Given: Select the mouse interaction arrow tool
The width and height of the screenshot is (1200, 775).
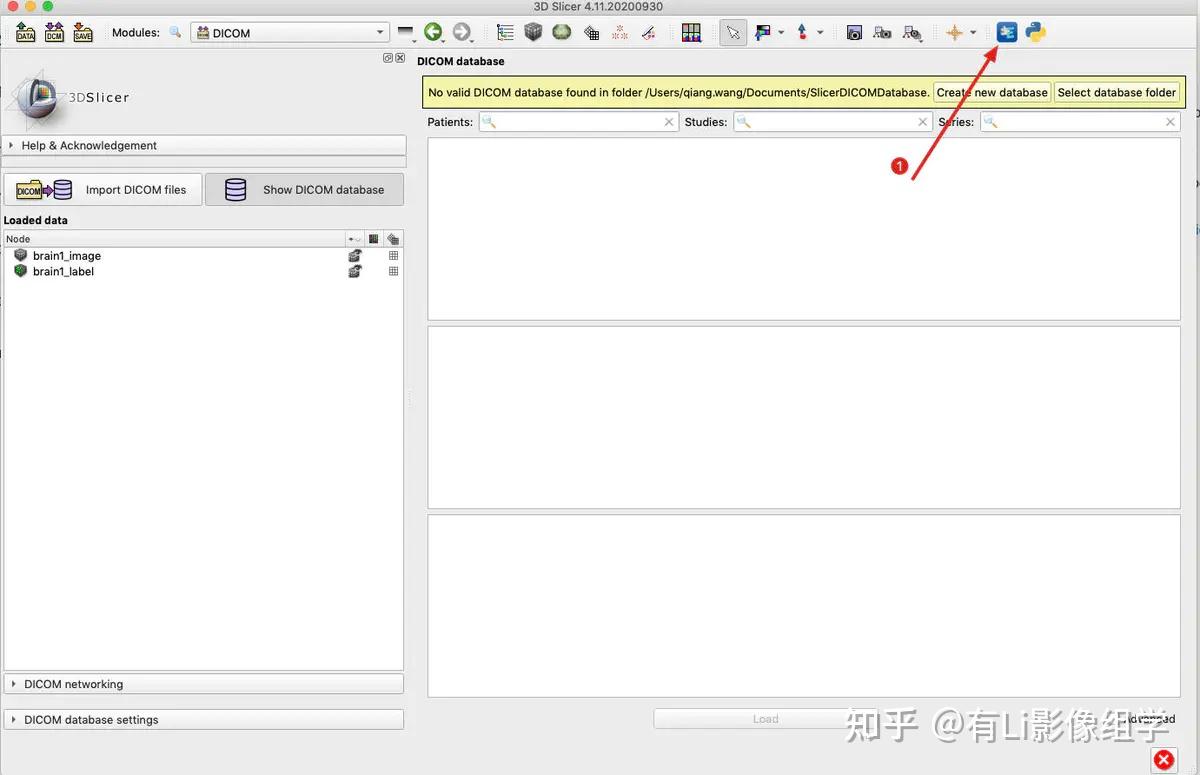Looking at the screenshot, I should (x=733, y=32).
